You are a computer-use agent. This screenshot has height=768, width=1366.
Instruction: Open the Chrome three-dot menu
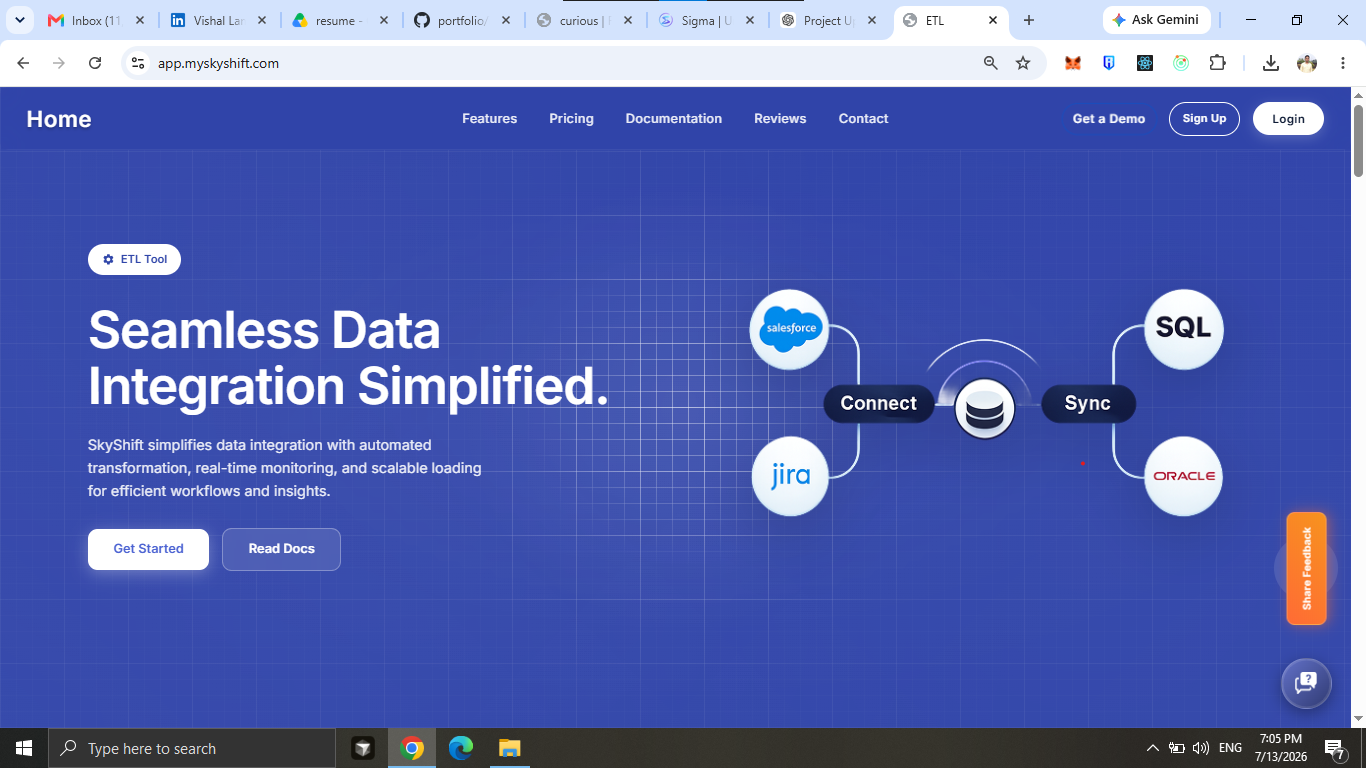1341,63
